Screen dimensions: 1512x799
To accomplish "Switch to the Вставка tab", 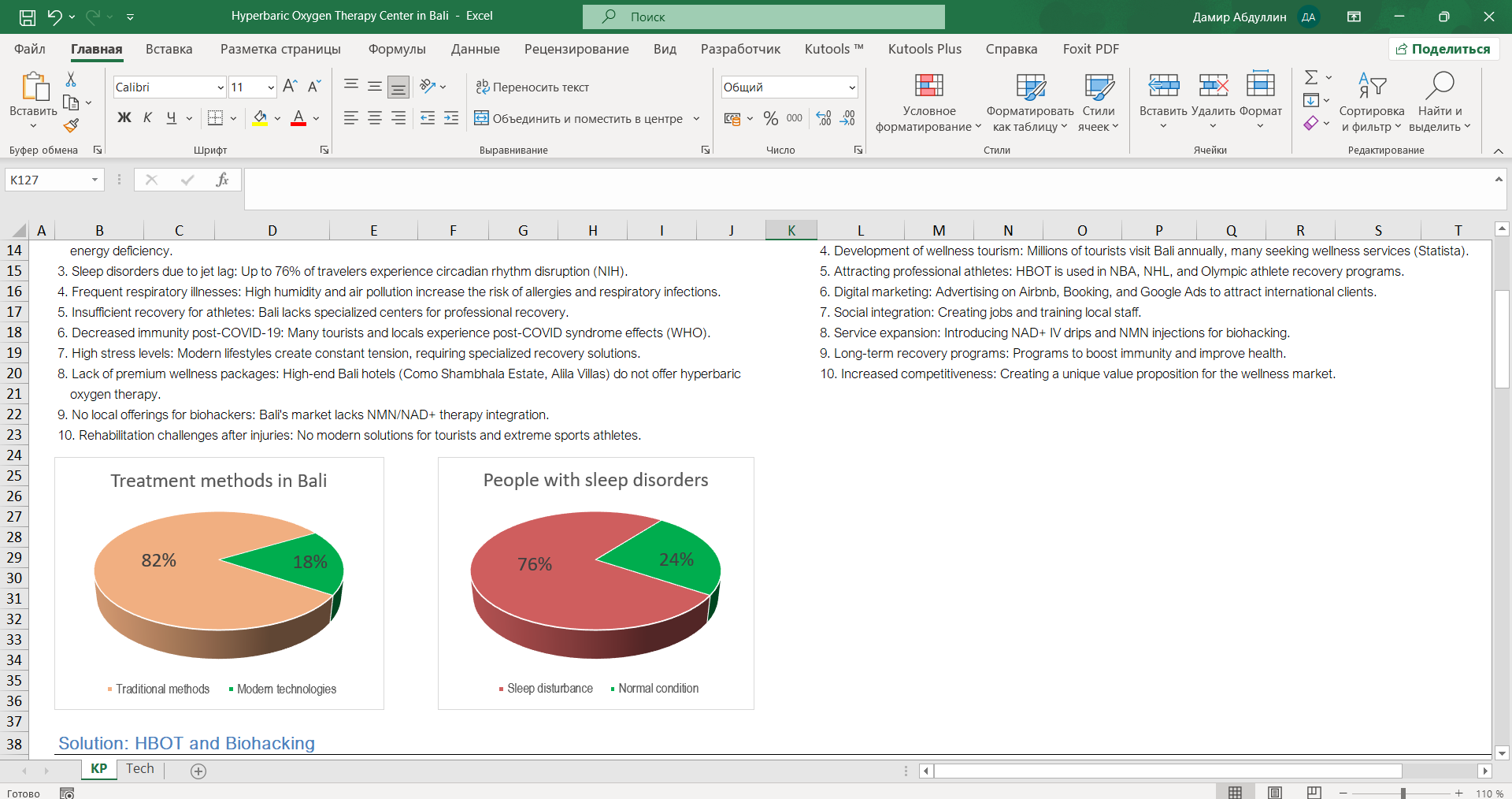I will (169, 49).
